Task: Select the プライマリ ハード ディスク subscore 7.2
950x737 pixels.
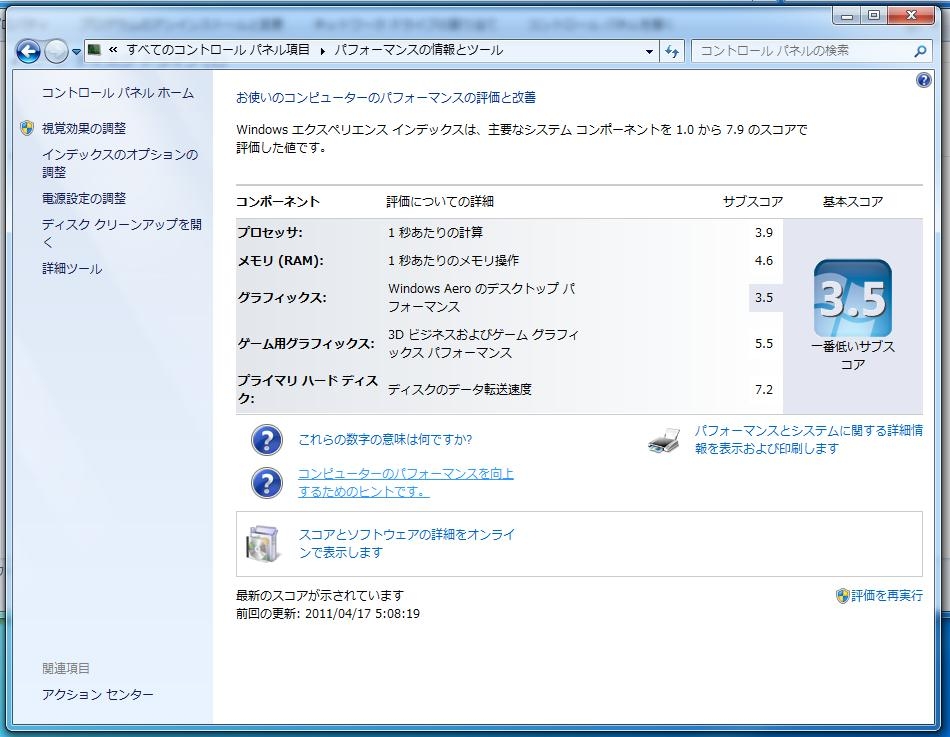Action: point(763,390)
